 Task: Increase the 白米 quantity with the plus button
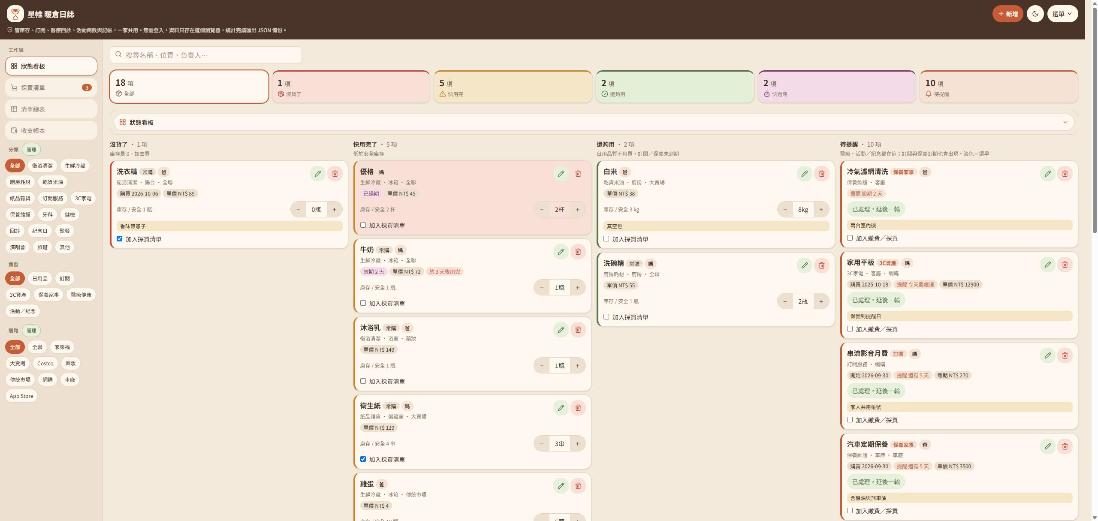(x=821, y=209)
